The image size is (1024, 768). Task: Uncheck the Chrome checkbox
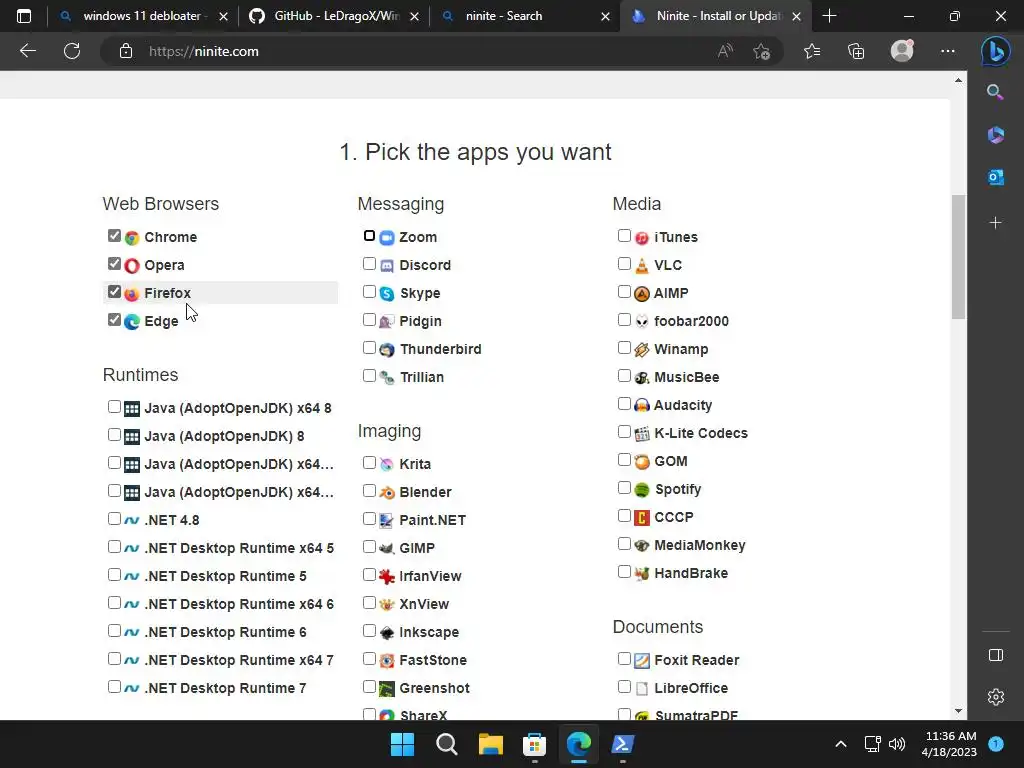click(x=114, y=236)
